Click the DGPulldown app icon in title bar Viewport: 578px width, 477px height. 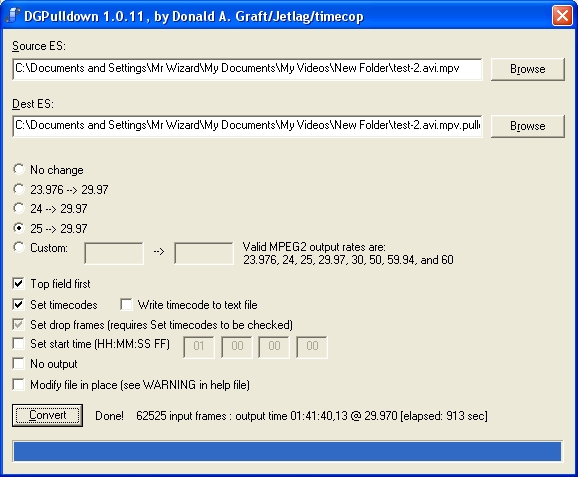[x=13, y=15]
